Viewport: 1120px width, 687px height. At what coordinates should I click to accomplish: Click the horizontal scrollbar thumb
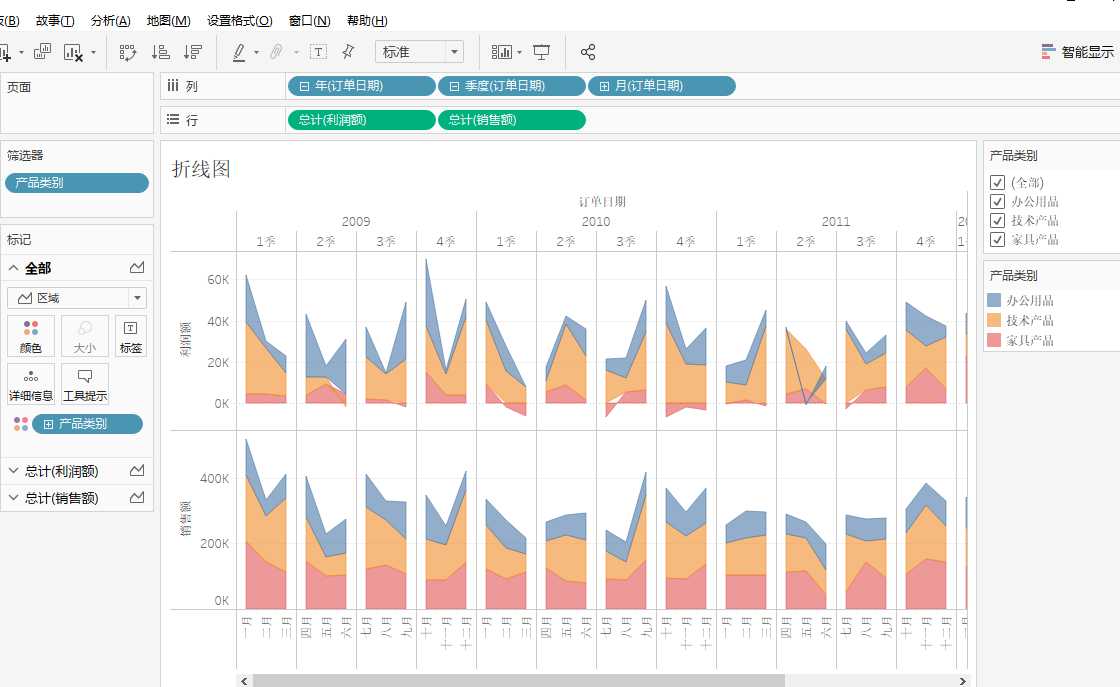(x=519, y=681)
